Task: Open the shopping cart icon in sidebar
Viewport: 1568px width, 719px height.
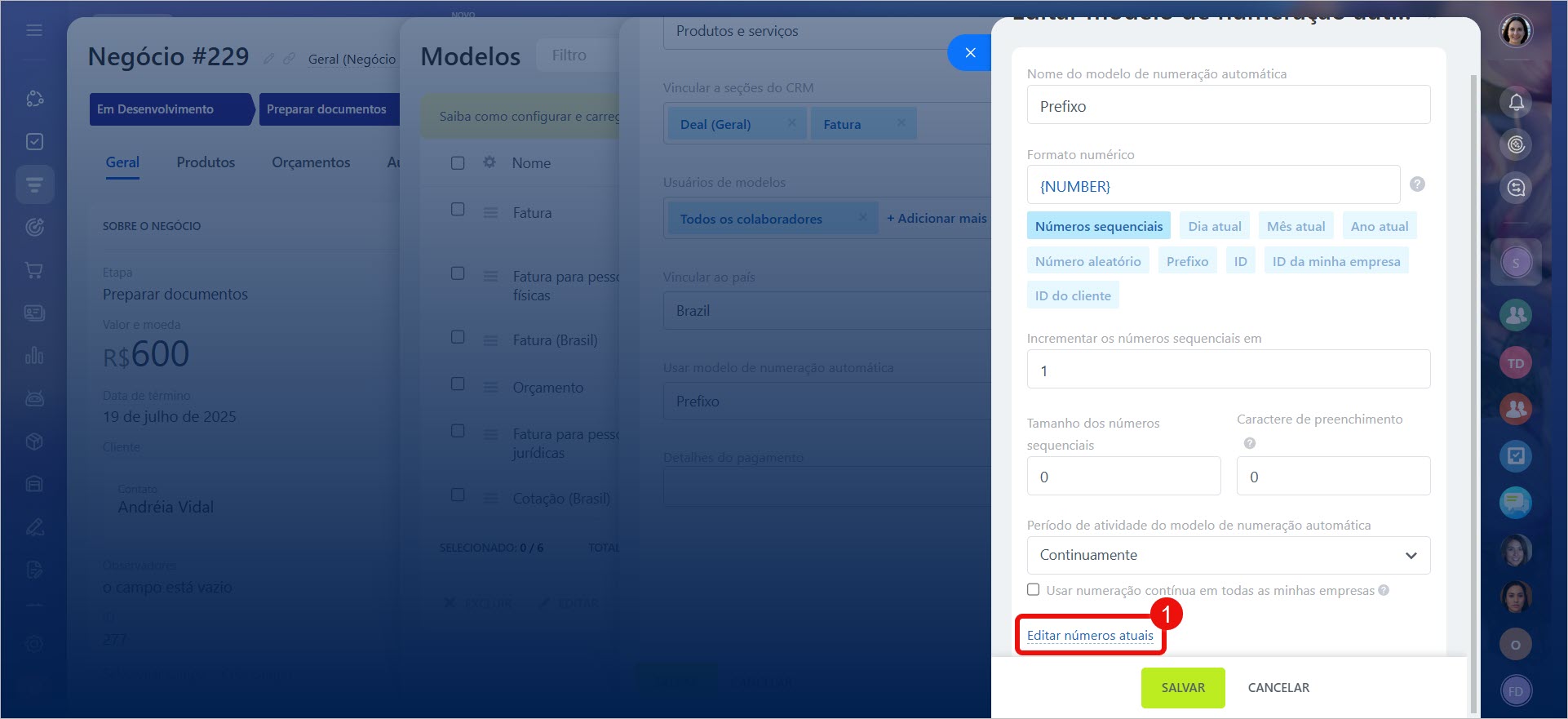Action: click(34, 270)
